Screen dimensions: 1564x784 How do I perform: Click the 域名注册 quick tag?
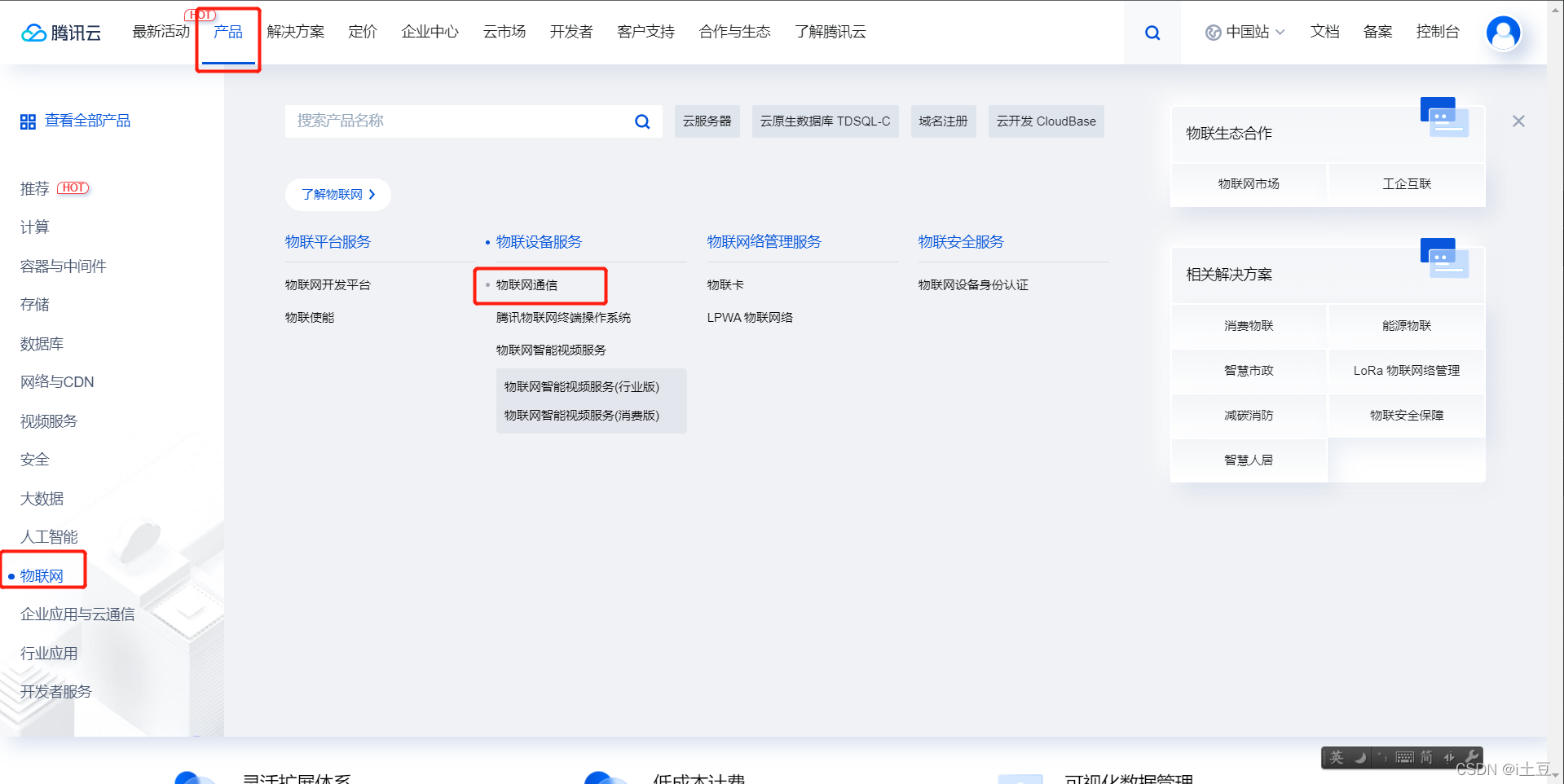click(x=943, y=121)
